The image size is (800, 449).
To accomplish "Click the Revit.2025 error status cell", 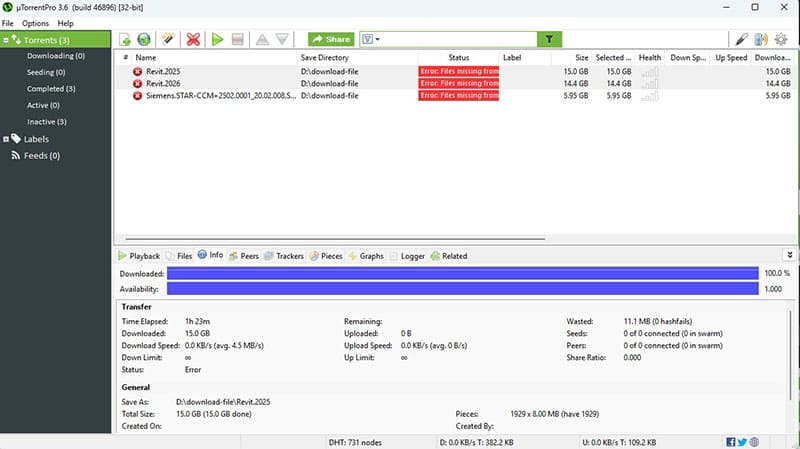I will click(x=459, y=71).
